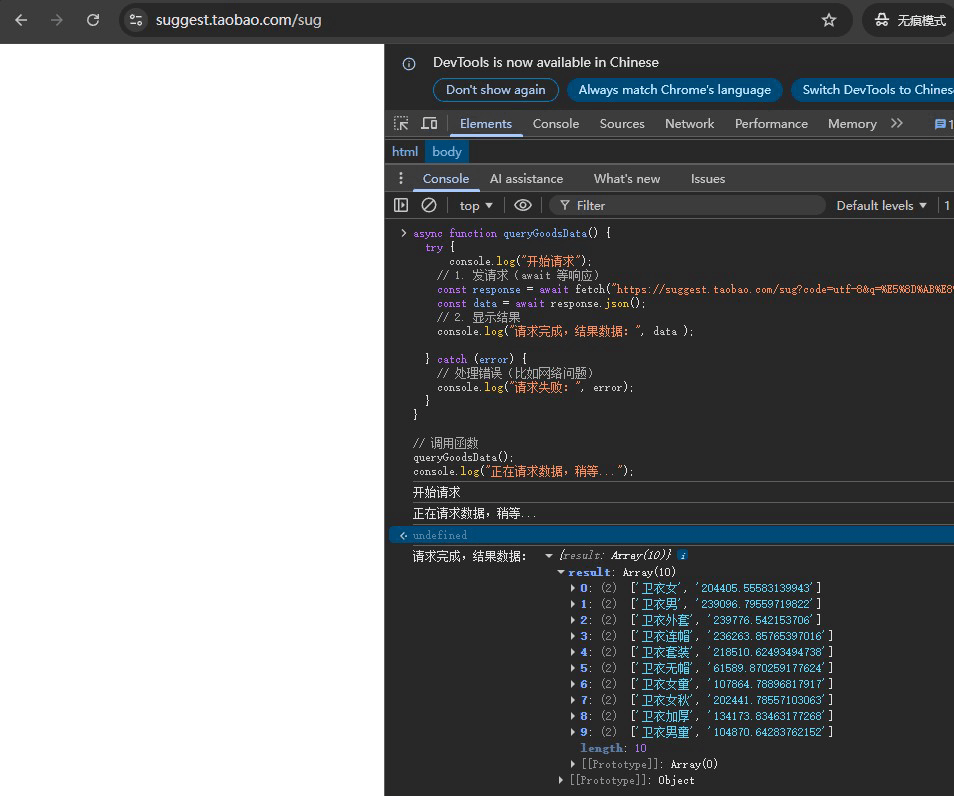The width and height of the screenshot is (954, 796).
Task: Click Always match Chrome's language button
Action: coord(674,90)
